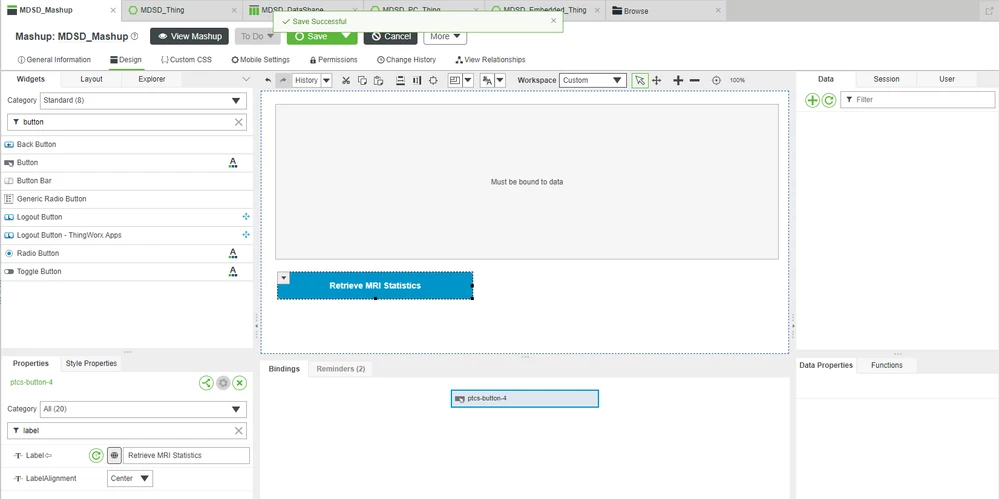999x499 pixels.
Task: Click the layout view icon in toolbar
Action: coord(454,80)
